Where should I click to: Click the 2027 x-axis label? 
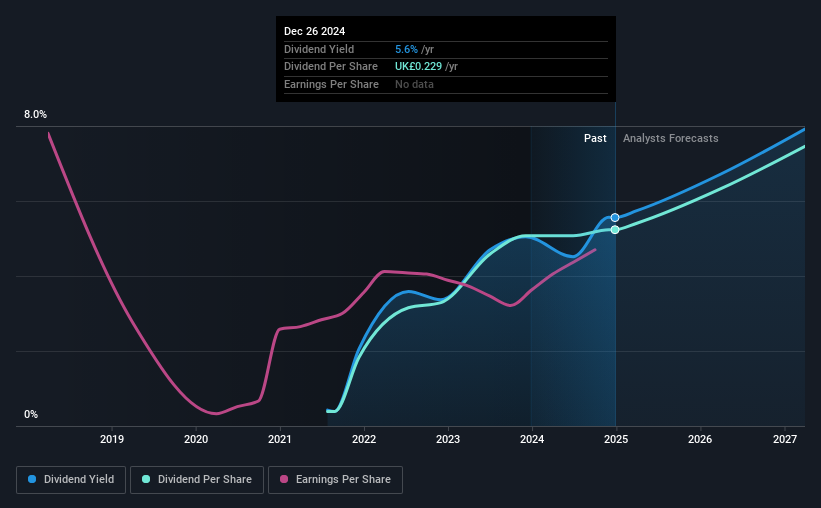coord(785,439)
